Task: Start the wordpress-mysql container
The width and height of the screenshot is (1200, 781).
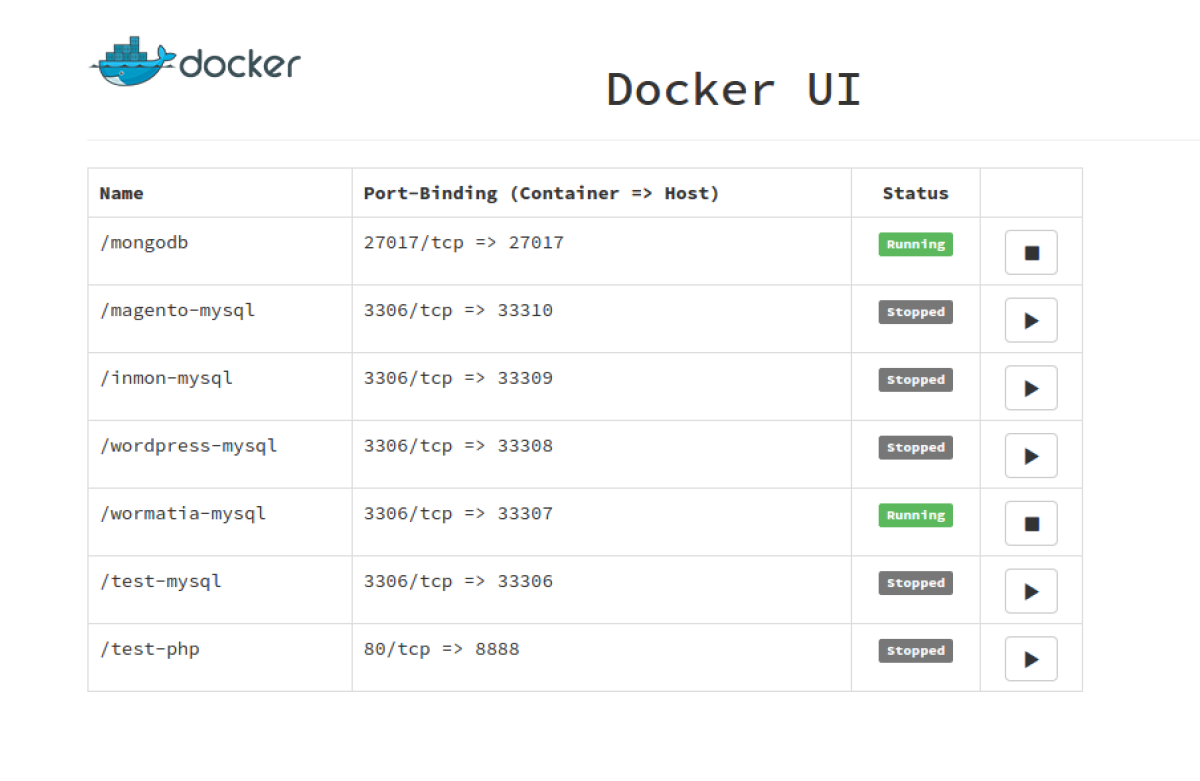Action: click(x=1031, y=455)
